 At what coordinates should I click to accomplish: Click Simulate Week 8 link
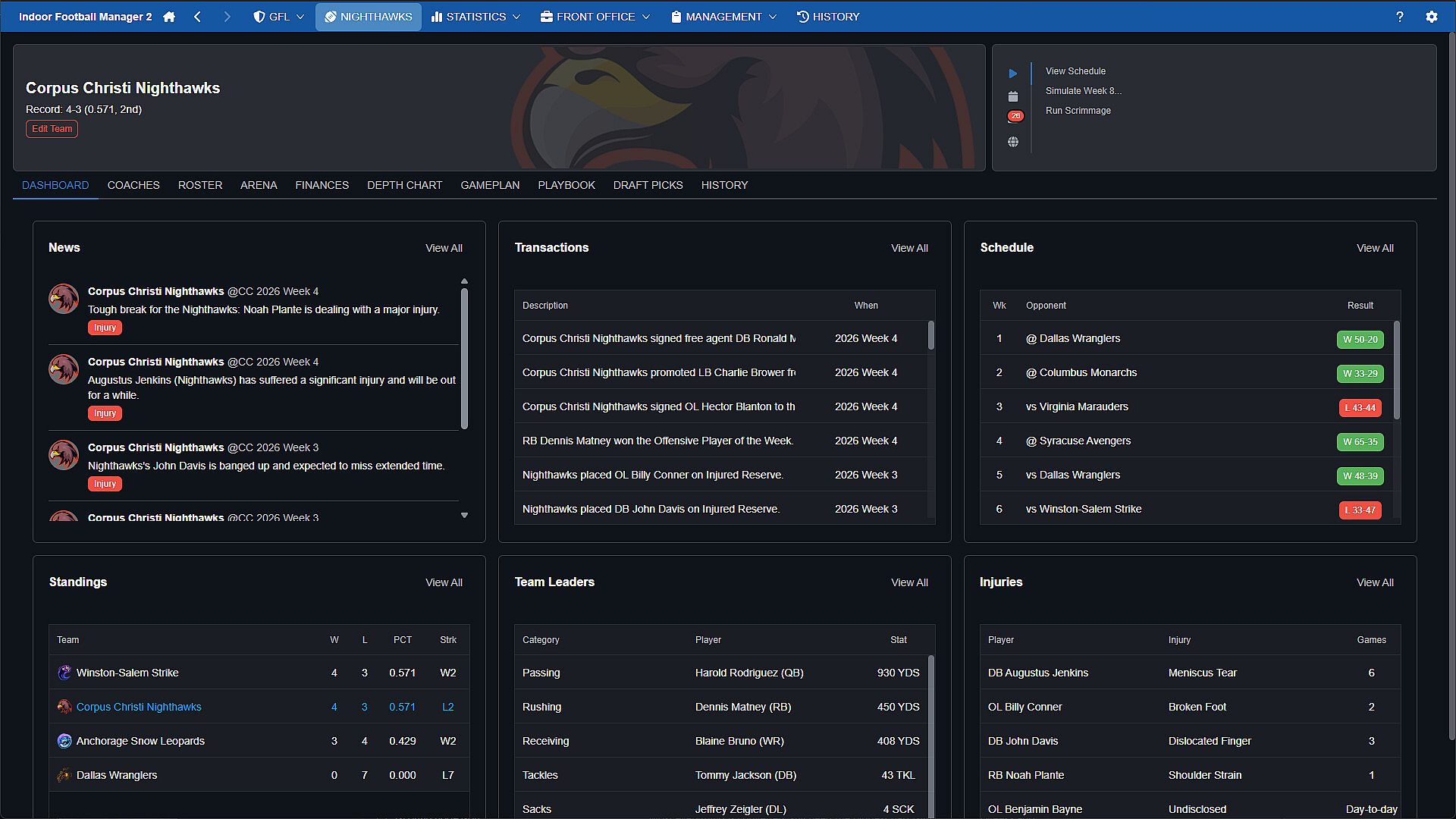pyautogui.click(x=1084, y=91)
